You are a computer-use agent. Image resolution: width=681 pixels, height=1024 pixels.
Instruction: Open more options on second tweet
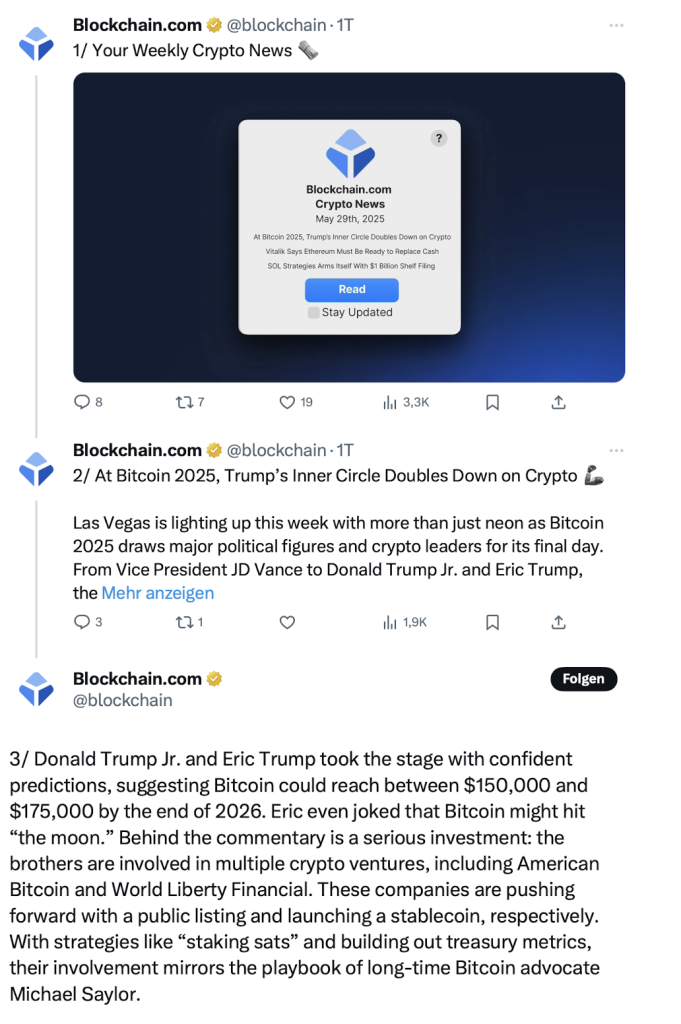coord(616,451)
